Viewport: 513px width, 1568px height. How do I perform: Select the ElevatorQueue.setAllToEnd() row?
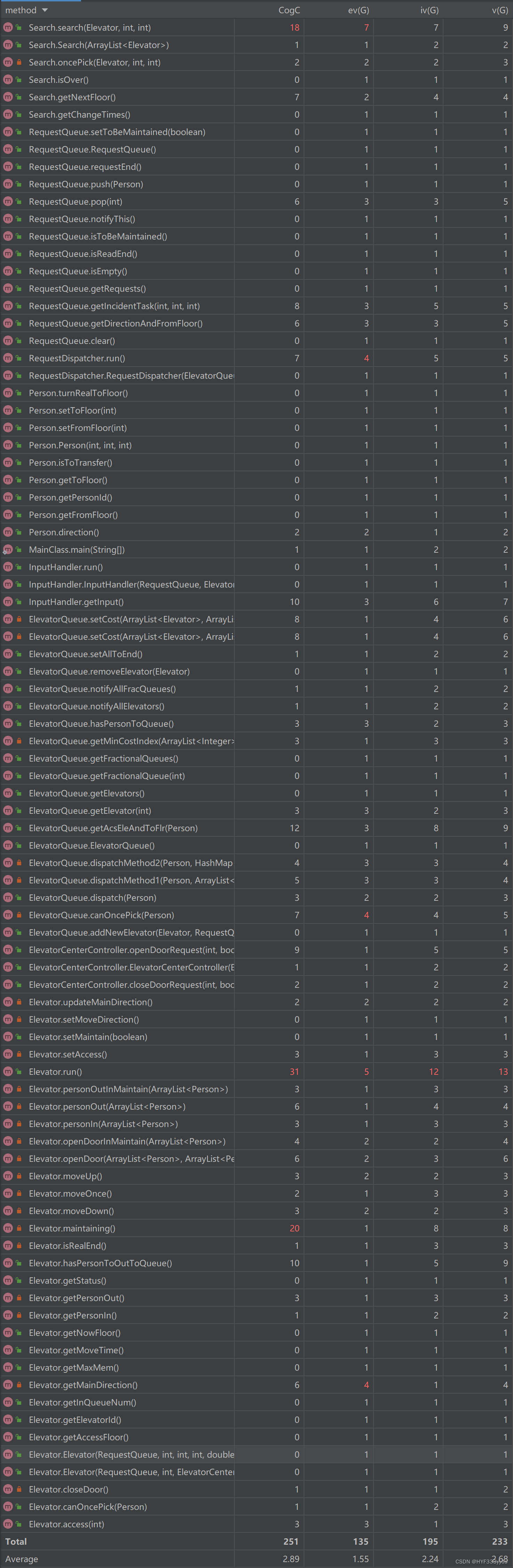(256, 654)
